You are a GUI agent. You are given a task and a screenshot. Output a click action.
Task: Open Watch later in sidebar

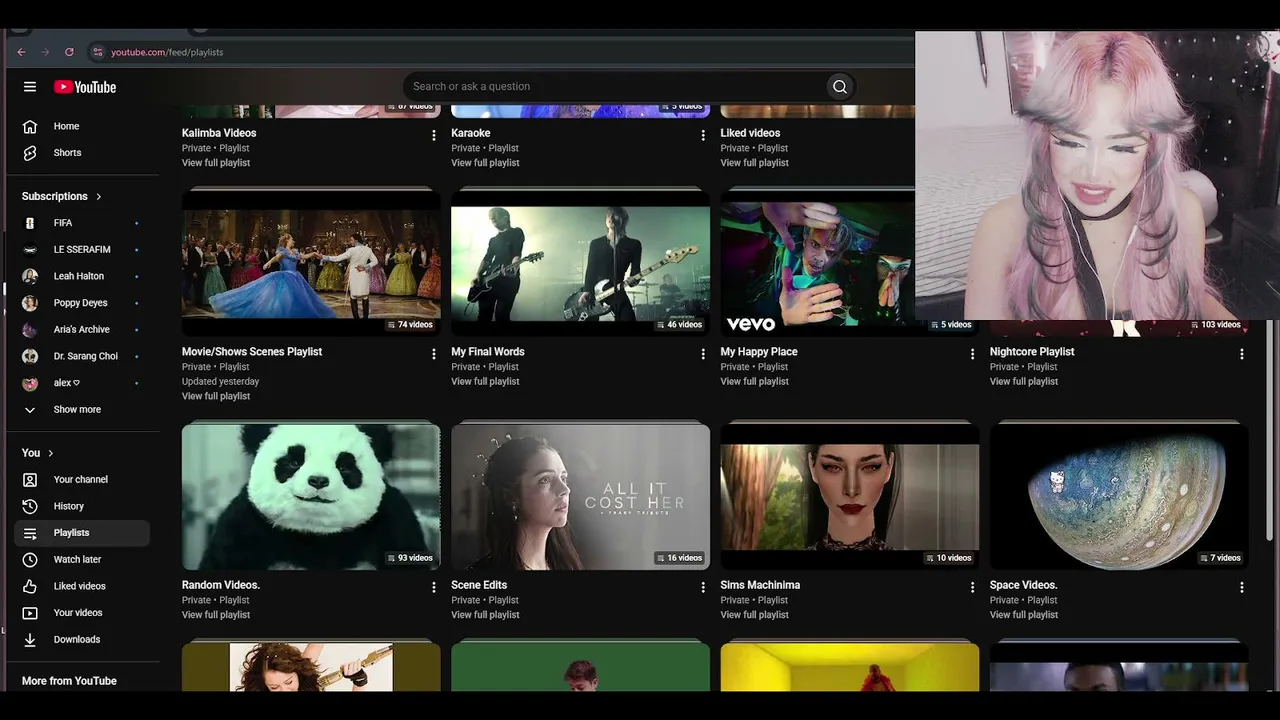coord(82,560)
